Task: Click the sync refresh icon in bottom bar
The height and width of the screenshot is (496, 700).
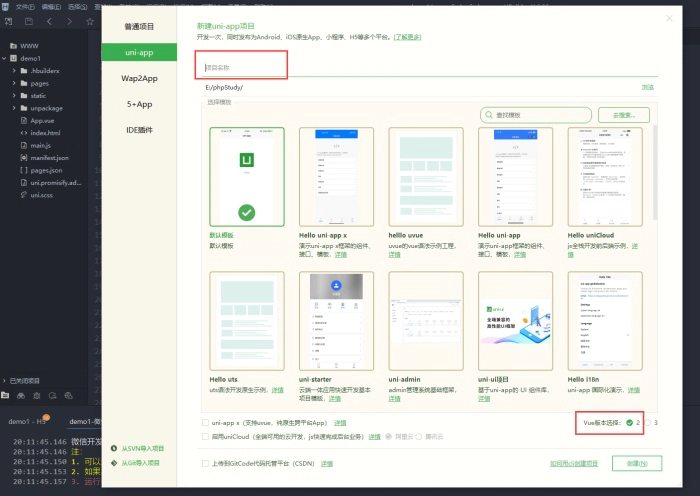Action: (53, 396)
